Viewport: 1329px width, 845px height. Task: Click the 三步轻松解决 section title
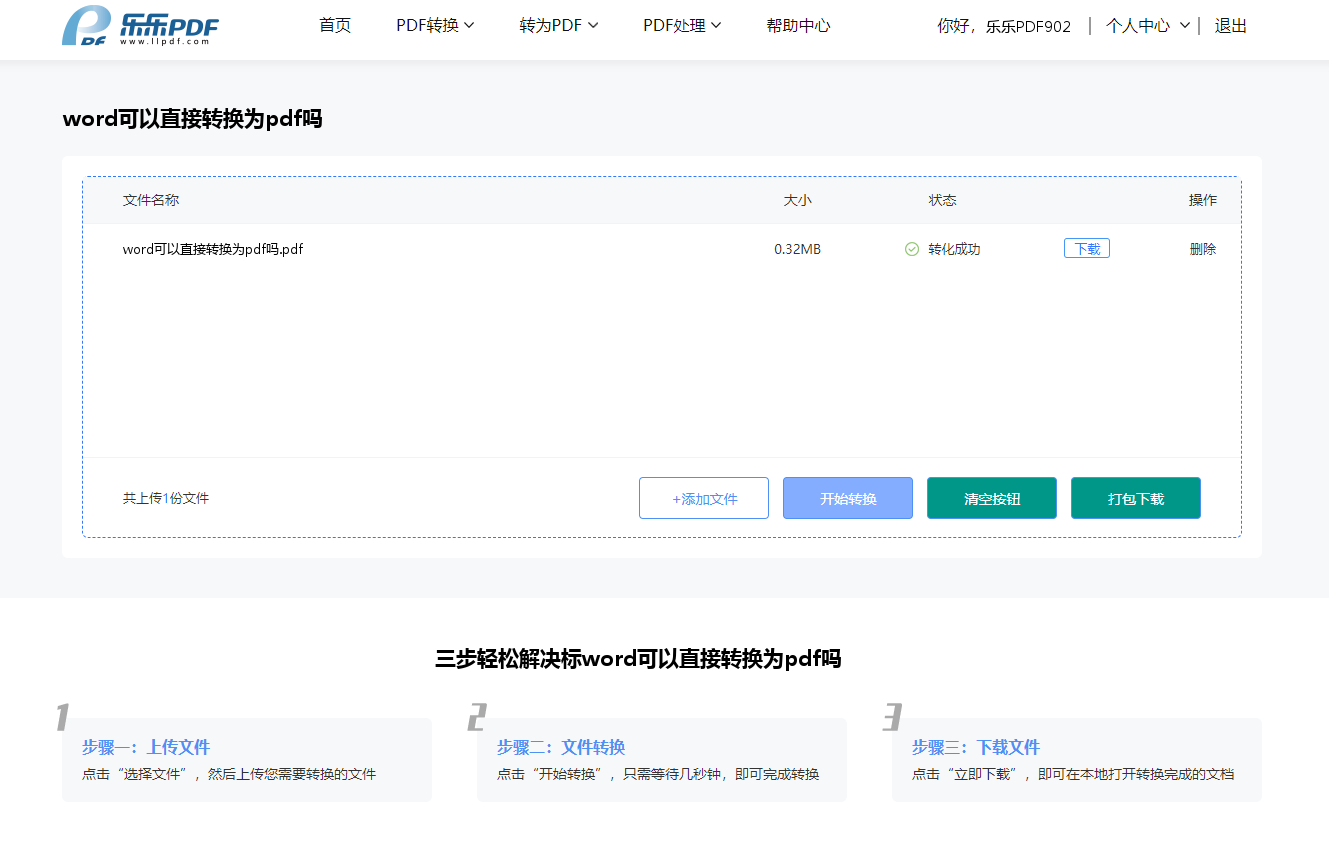click(638, 659)
